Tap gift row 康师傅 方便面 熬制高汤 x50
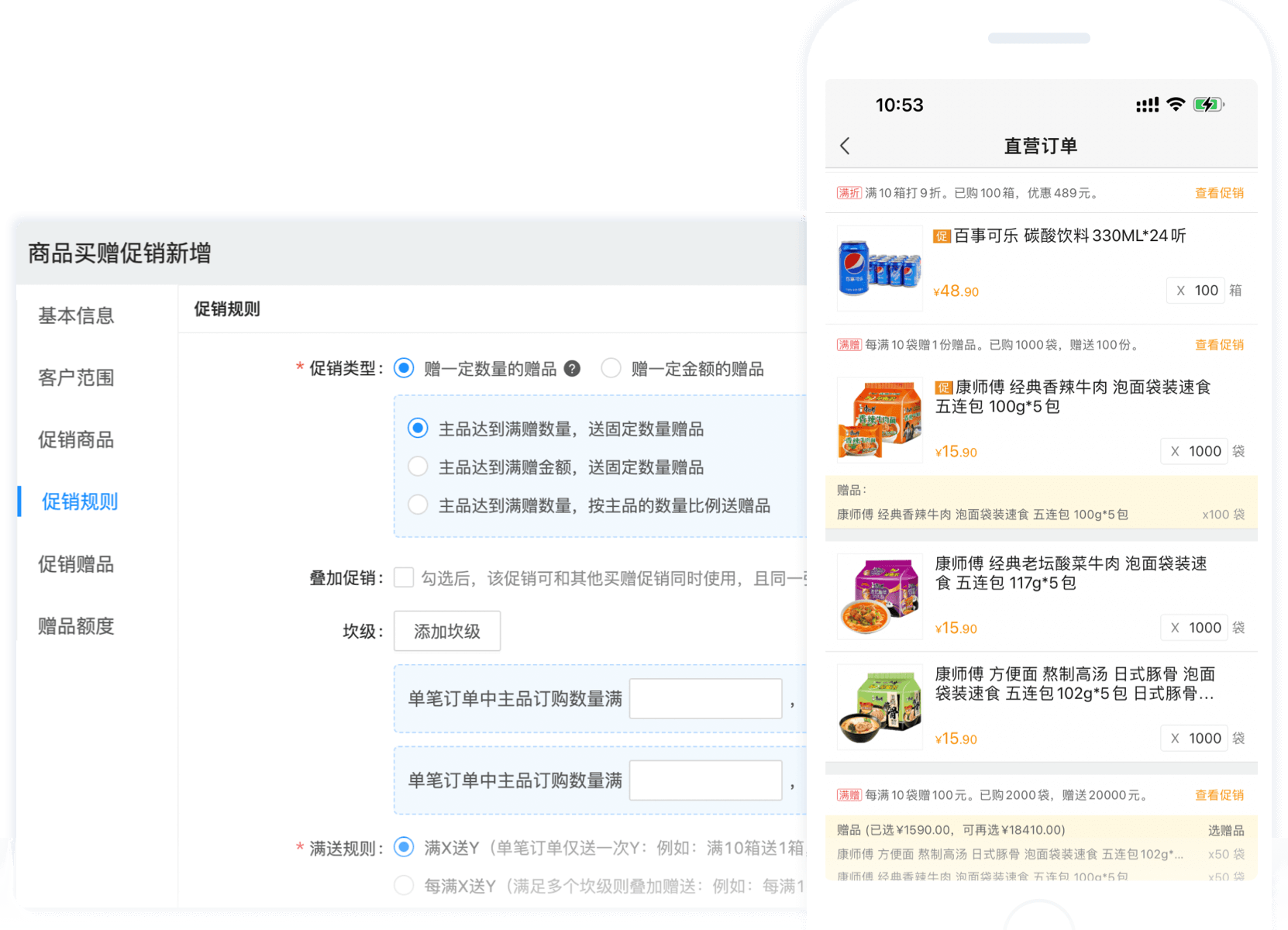The height and width of the screenshot is (930, 1288). coord(1041,854)
